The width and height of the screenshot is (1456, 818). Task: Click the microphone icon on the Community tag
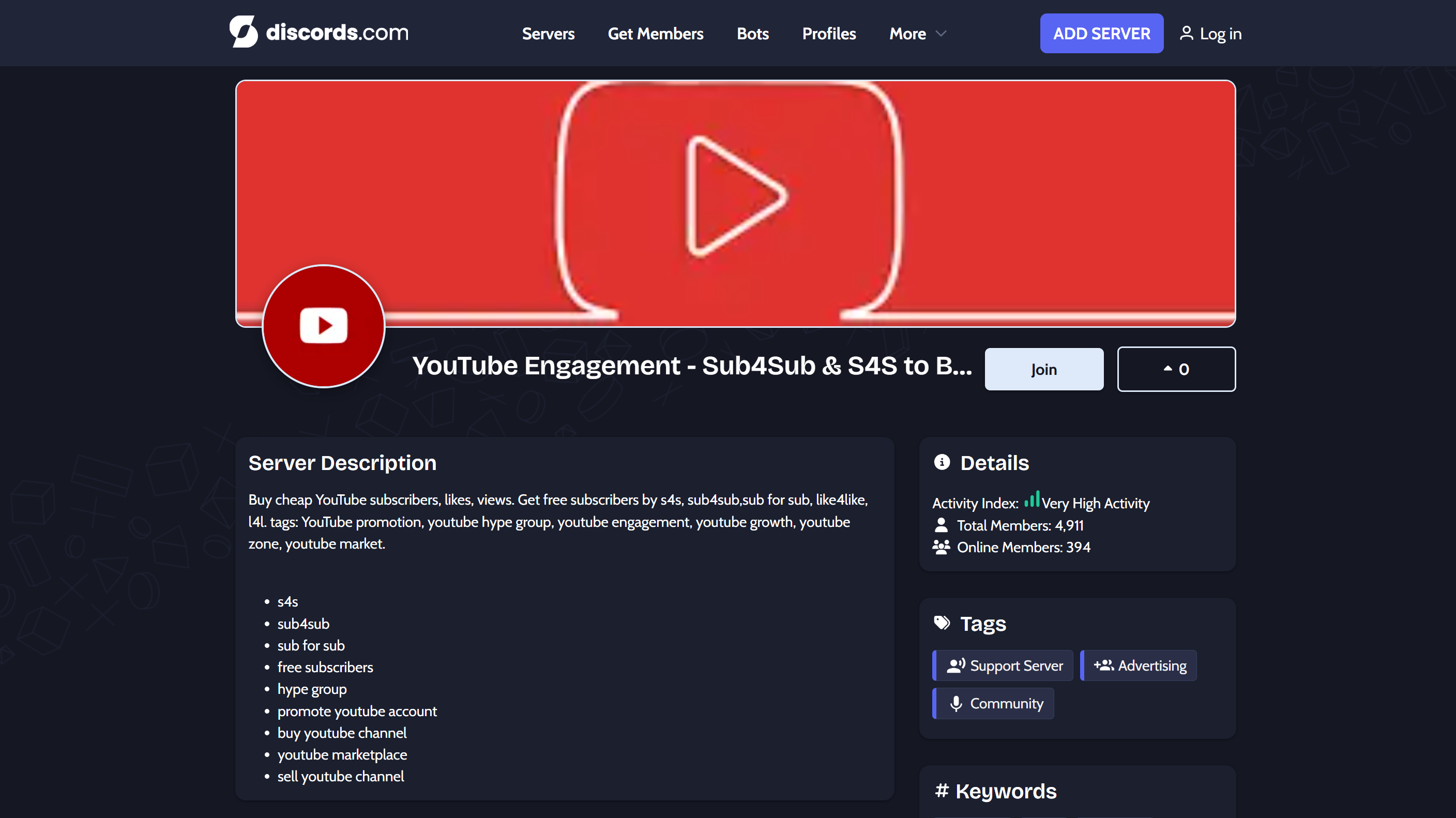[x=957, y=703]
